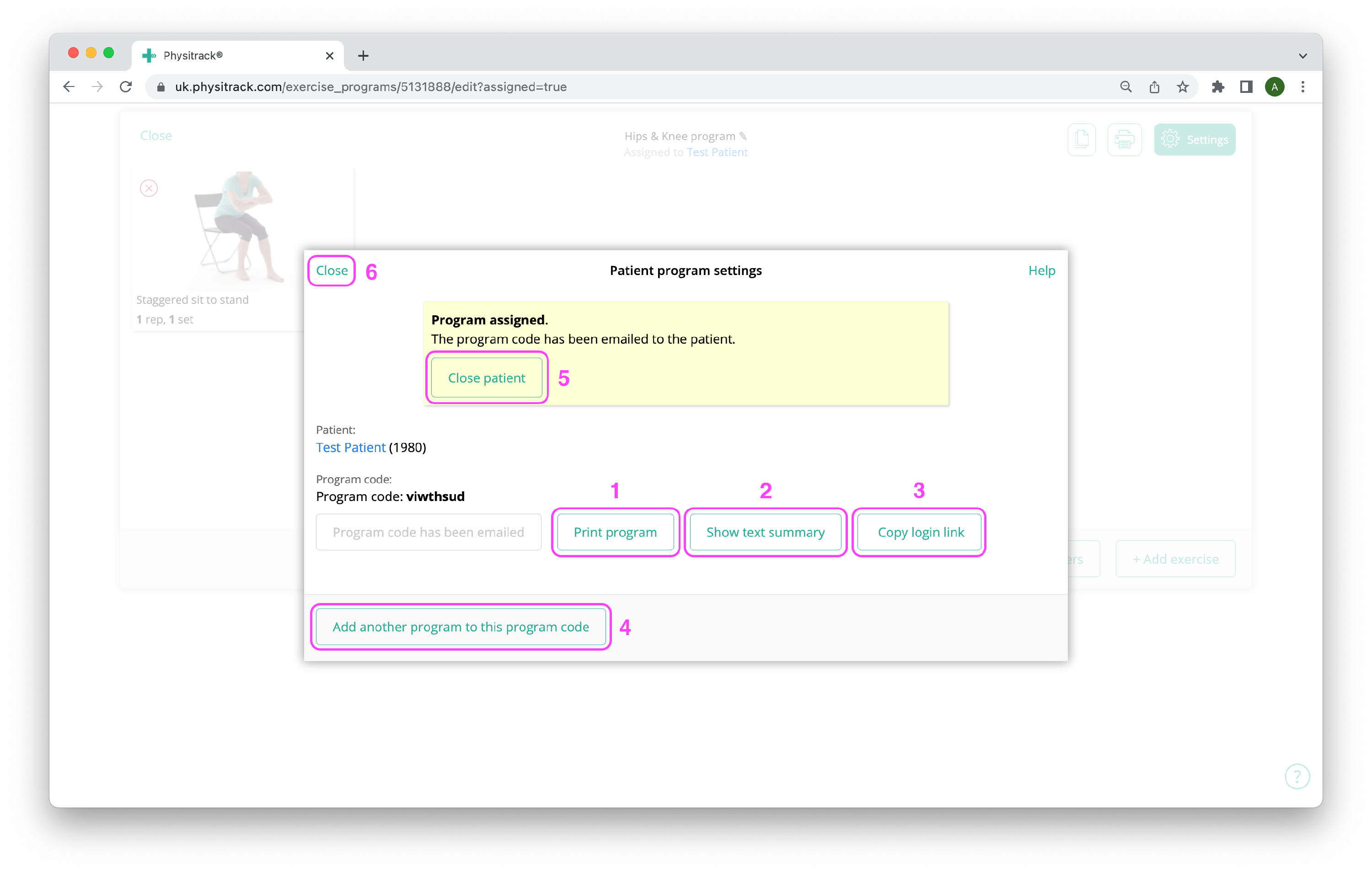1372x873 pixels.
Task: Click the green macOS fullscreen button
Action: pyautogui.click(x=109, y=53)
